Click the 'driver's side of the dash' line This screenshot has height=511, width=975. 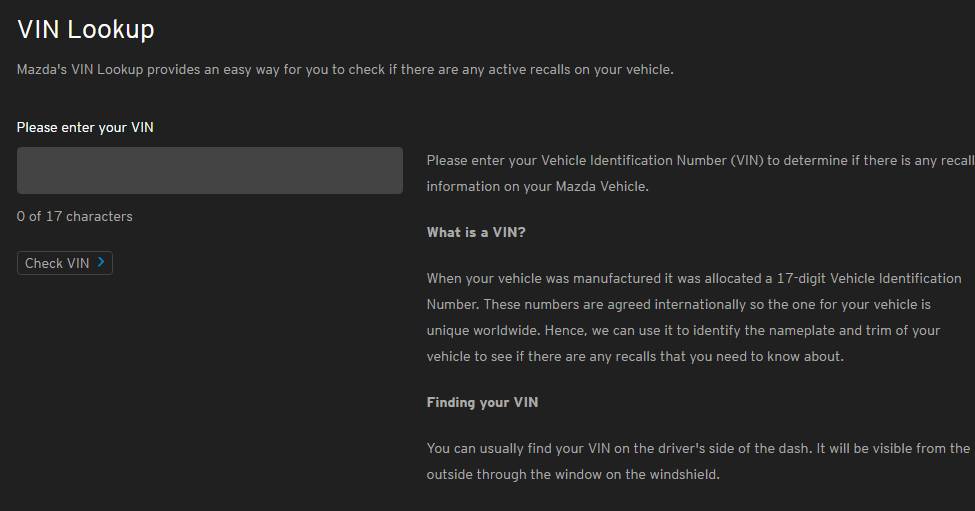(698, 448)
